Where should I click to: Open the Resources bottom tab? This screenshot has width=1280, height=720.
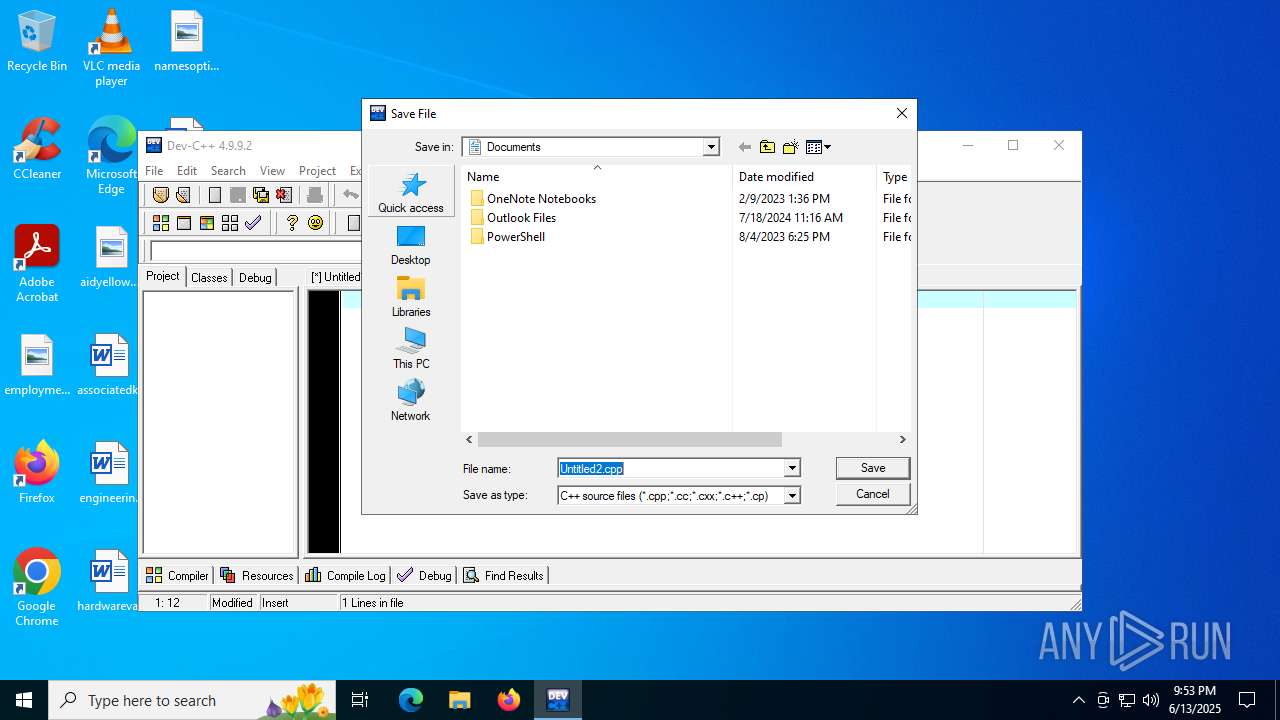(257, 575)
